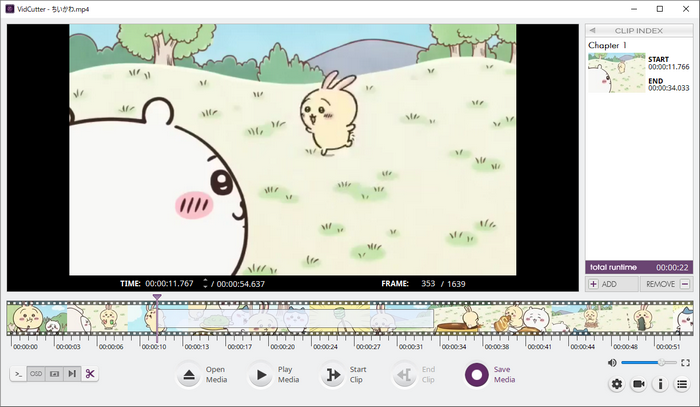Click REMOVE in the clip index panel

666,284
